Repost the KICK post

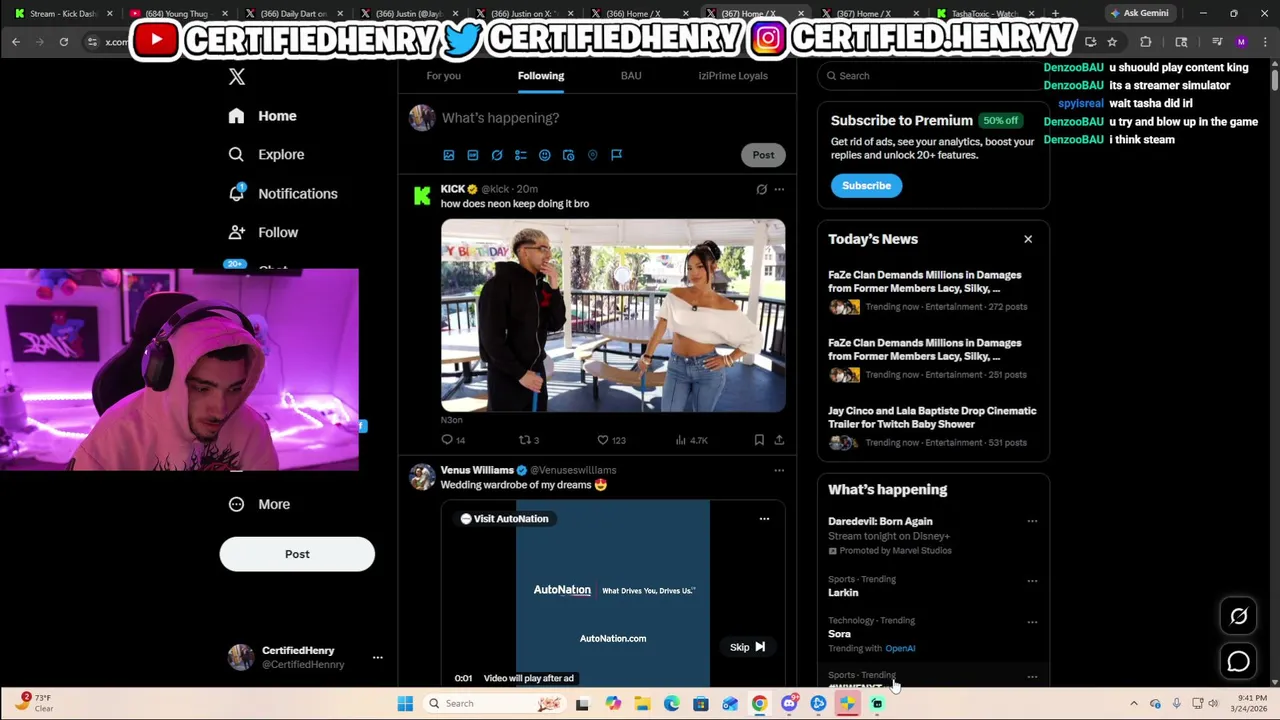[x=529, y=440]
